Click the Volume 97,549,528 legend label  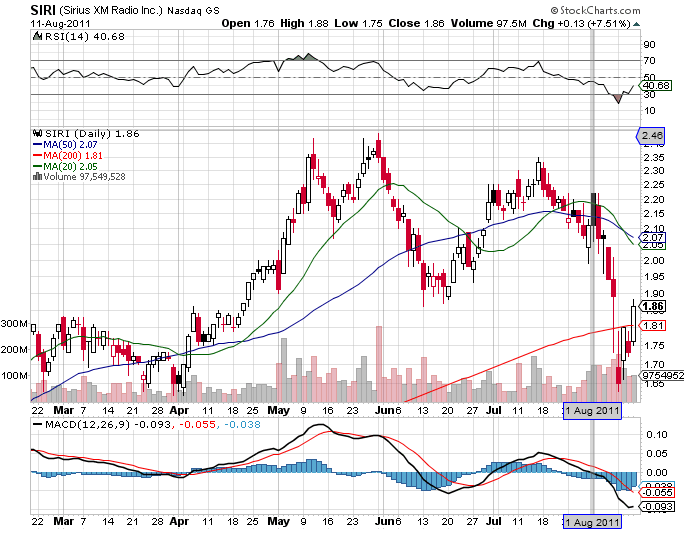coord(84,176)
